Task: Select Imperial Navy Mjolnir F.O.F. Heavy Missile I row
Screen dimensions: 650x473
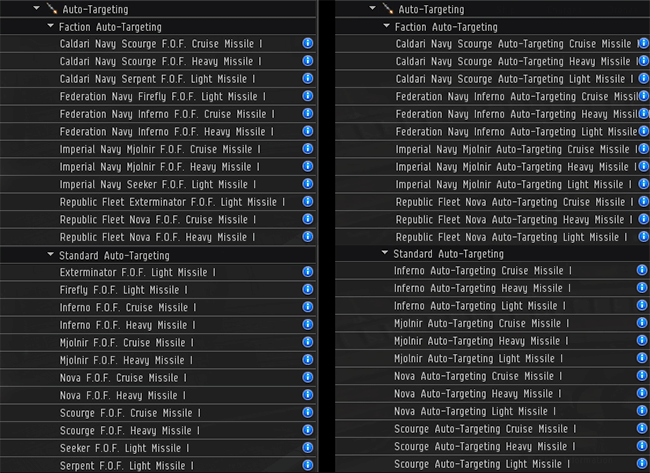Action: [x=158, y=167]
